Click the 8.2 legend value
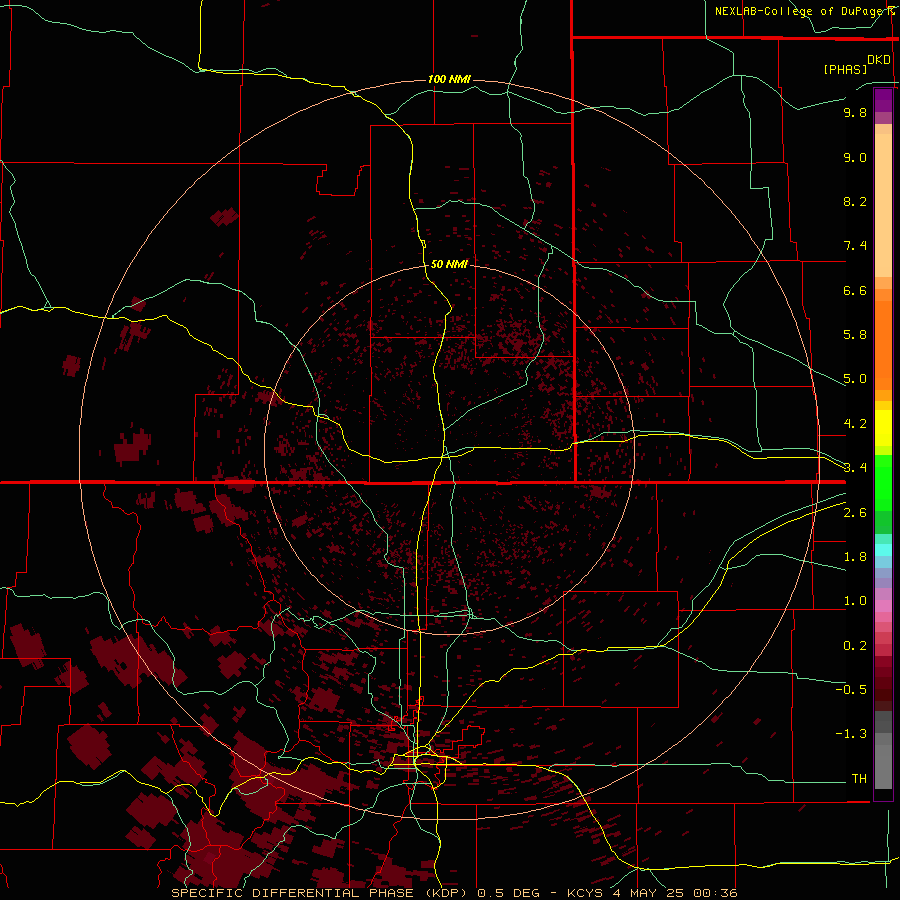The width and height of the screenshot is (900, 900). (x=855, y=201)
